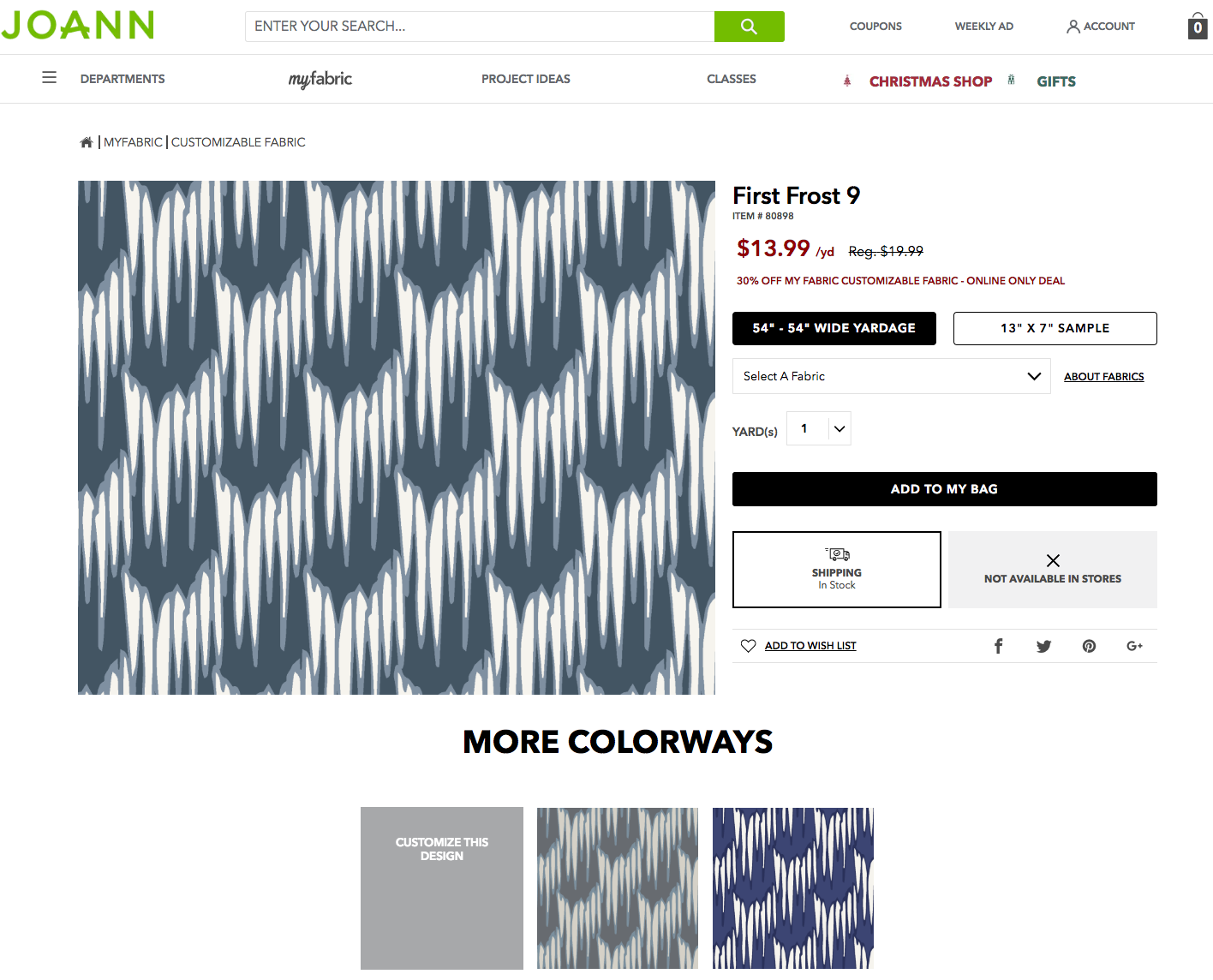Share on Twitter icon

(1043, 646)
